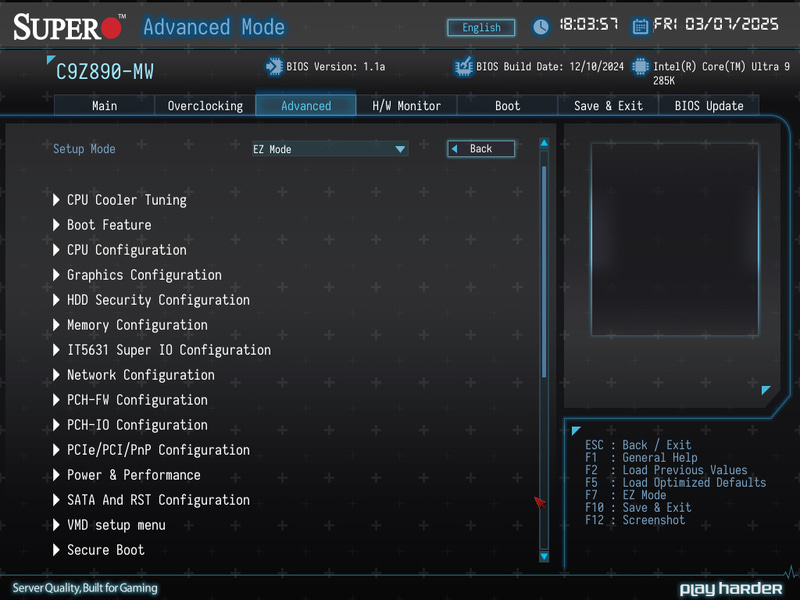This screenshot has width=800, height=600.
Task: Click the ESC Back / Exit hint
Action: pos(638,445)
